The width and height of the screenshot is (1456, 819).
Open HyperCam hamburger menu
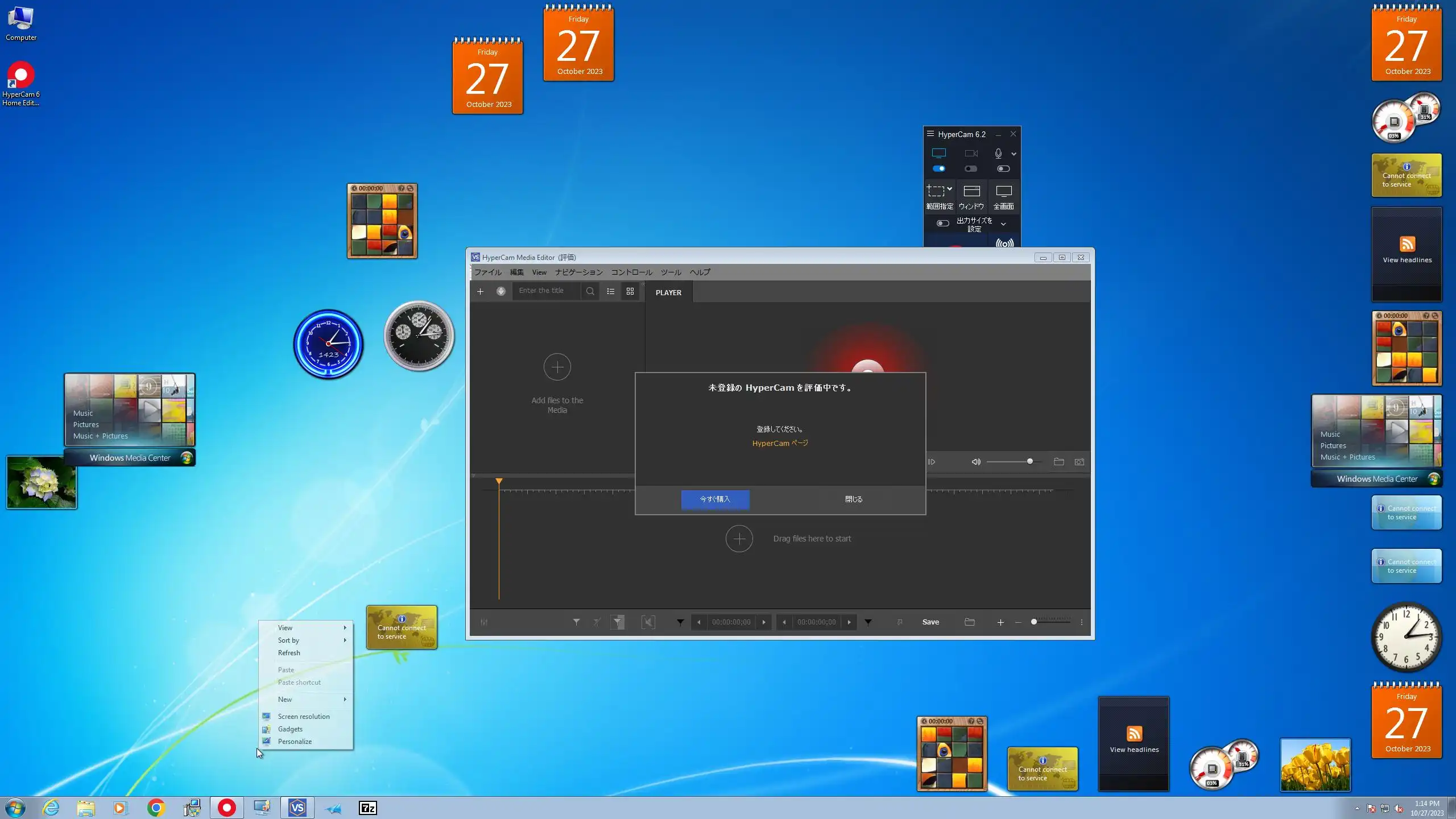click(x=930, y=134)
